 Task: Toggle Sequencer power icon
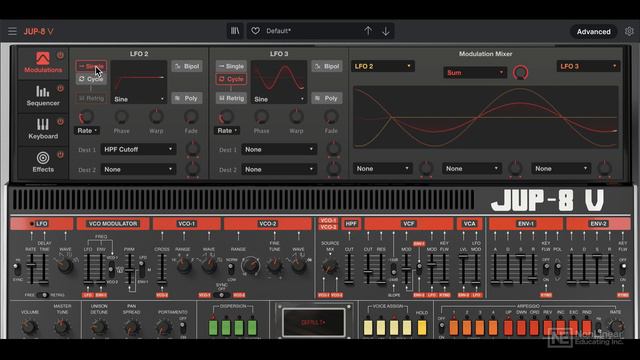(60, 88)
